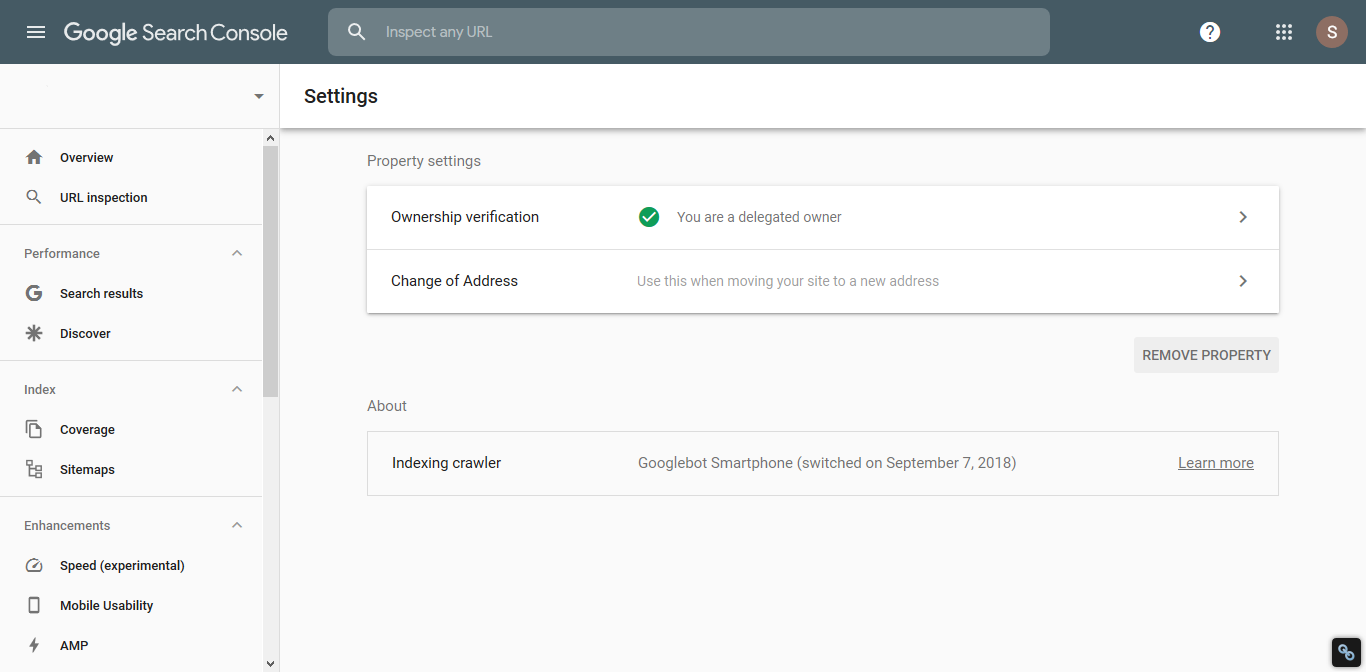Open the Learn more link

tap(1215, 463)
